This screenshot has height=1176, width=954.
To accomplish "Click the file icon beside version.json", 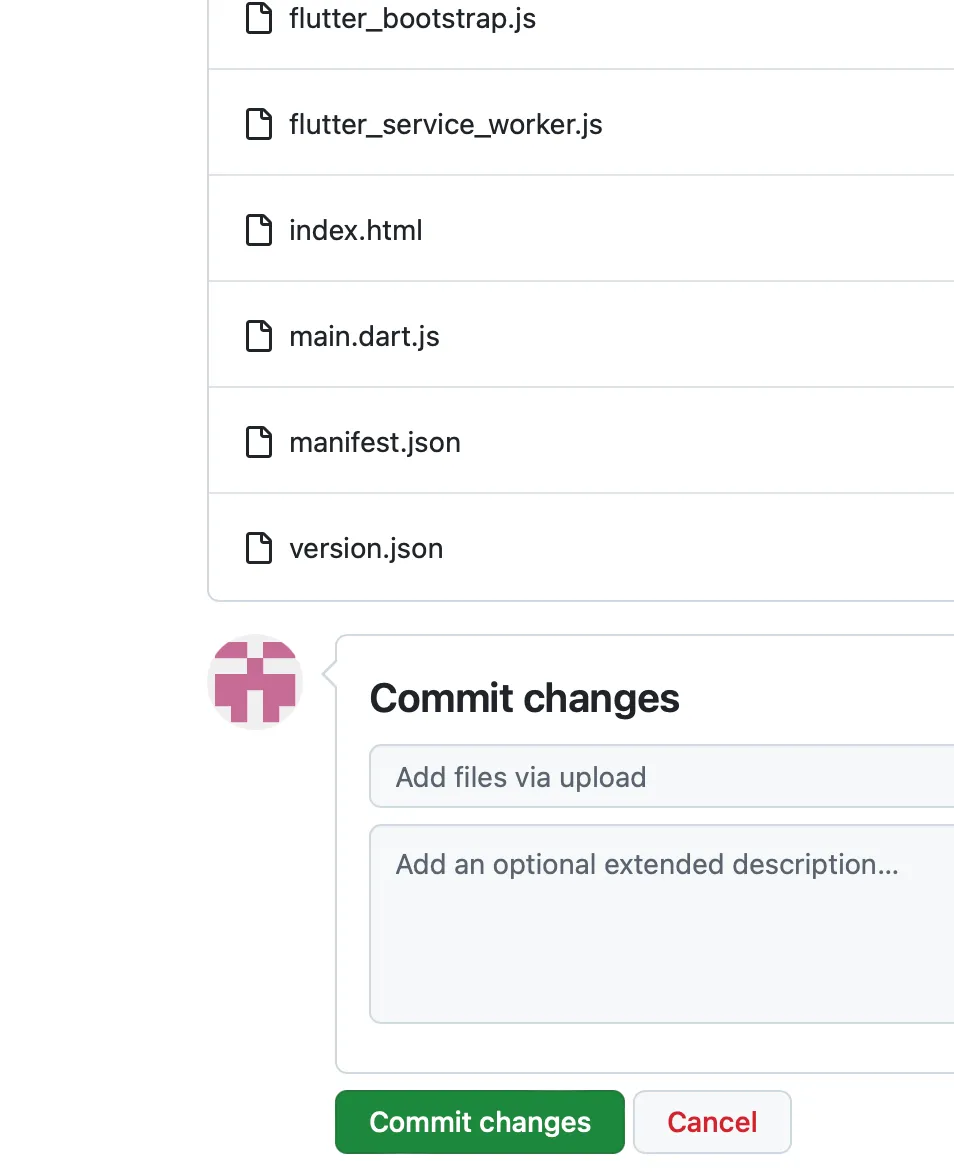I will pos(259,549).
